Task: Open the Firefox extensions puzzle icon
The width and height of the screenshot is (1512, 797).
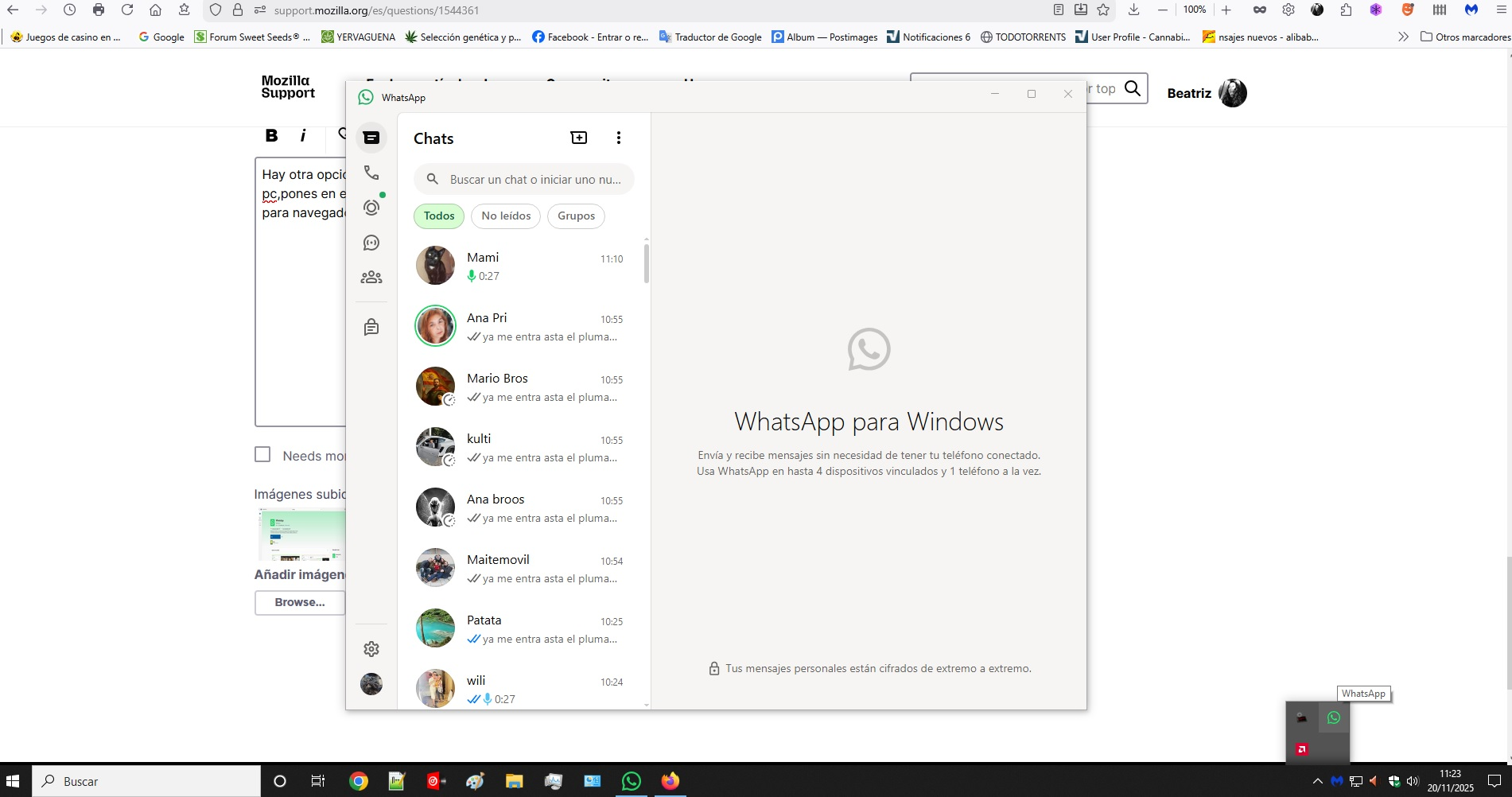Action: pos(1346,10)
